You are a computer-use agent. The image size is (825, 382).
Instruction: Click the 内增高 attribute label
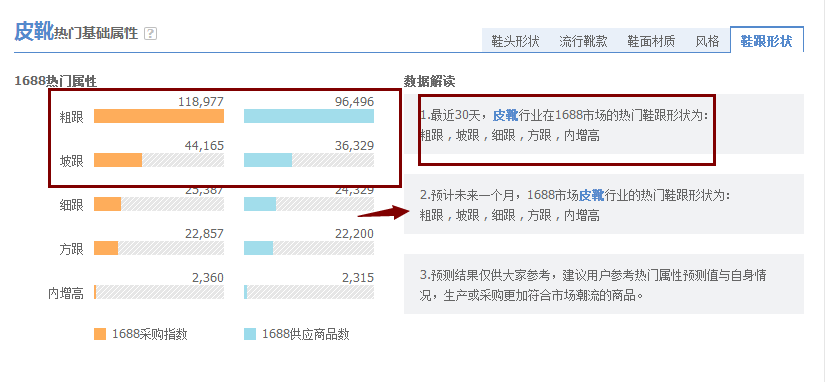[x=66, y=293]
